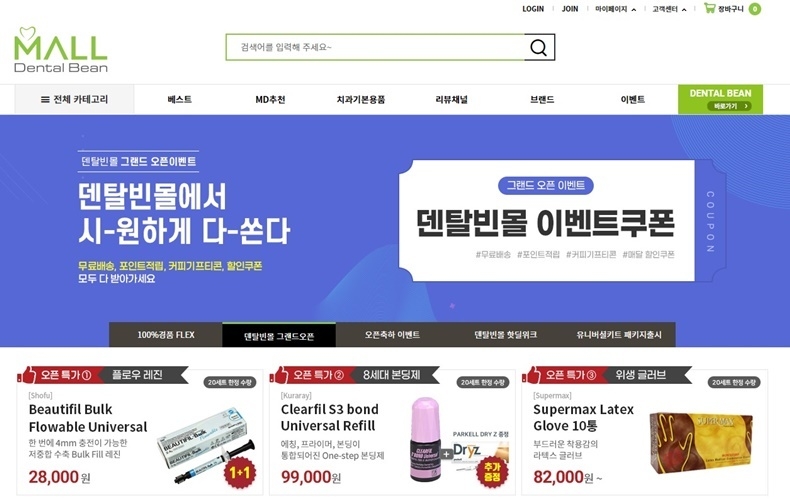Select 유니버셜키트 패키지출시 banner tab
The width and height of the screenshot is (790, 504).
click(619, 335)
